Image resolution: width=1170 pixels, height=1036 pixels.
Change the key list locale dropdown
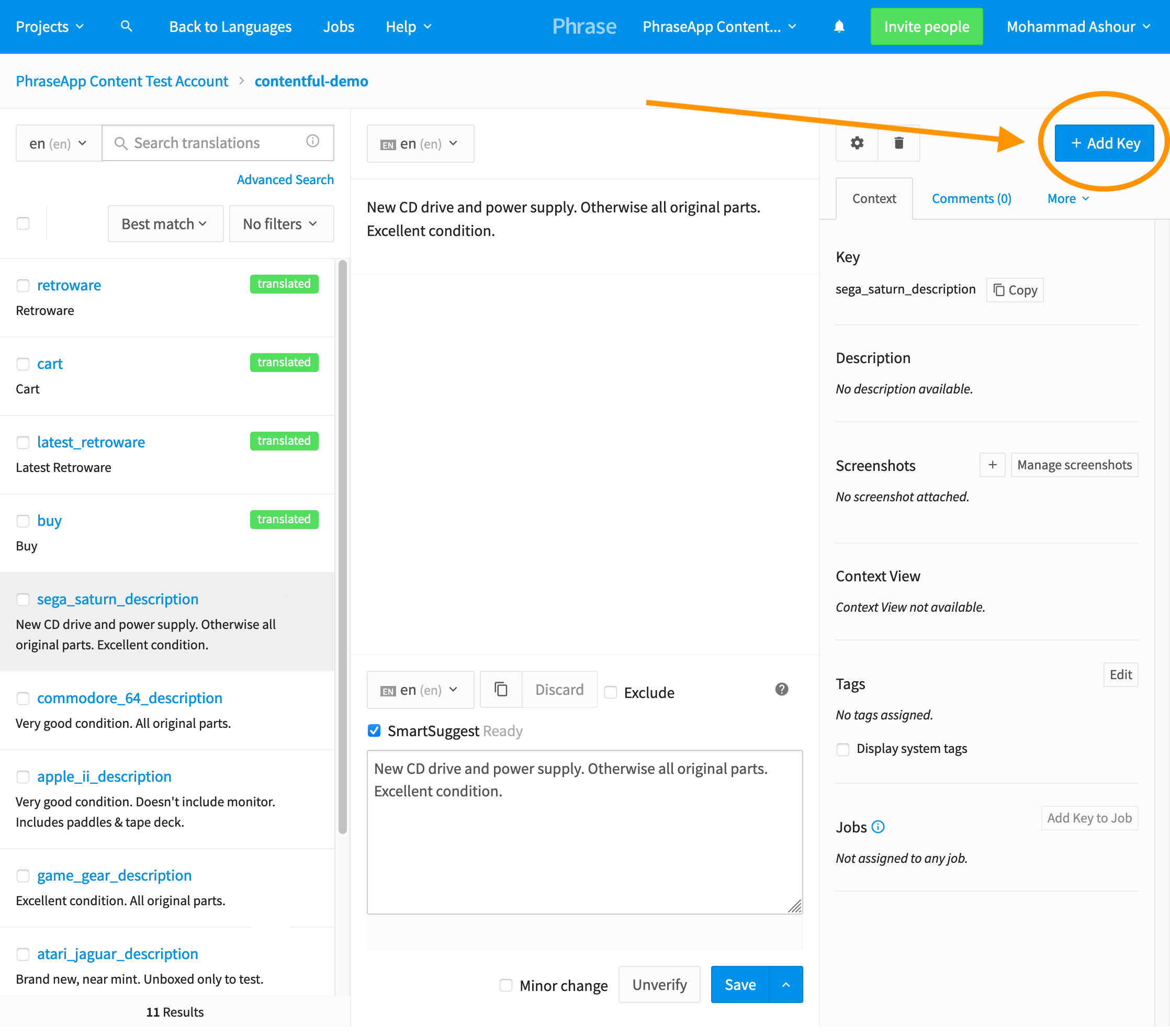click(x=59, y=143)
